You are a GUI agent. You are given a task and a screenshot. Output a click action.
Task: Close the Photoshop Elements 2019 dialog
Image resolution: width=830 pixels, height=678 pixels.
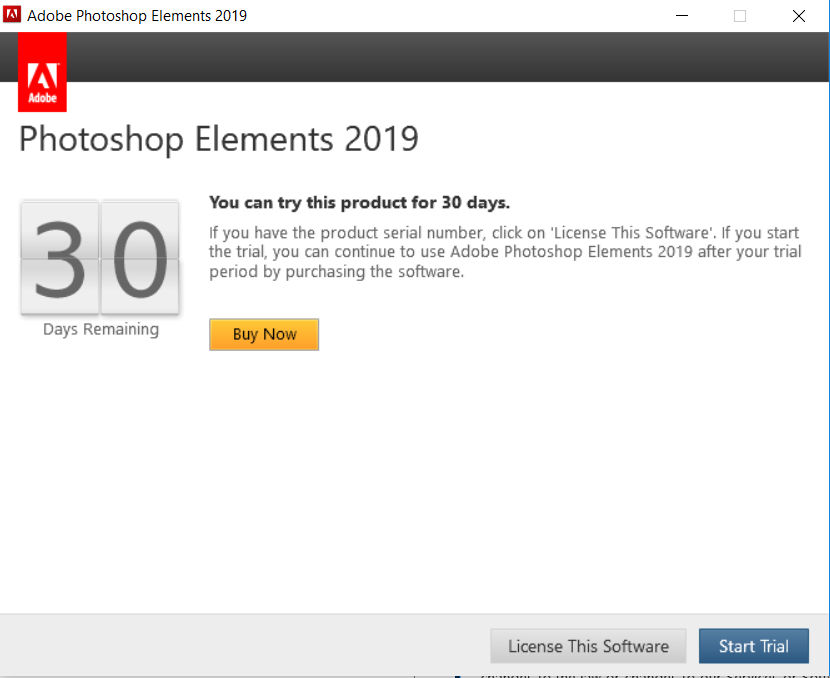tap(798, 16)
